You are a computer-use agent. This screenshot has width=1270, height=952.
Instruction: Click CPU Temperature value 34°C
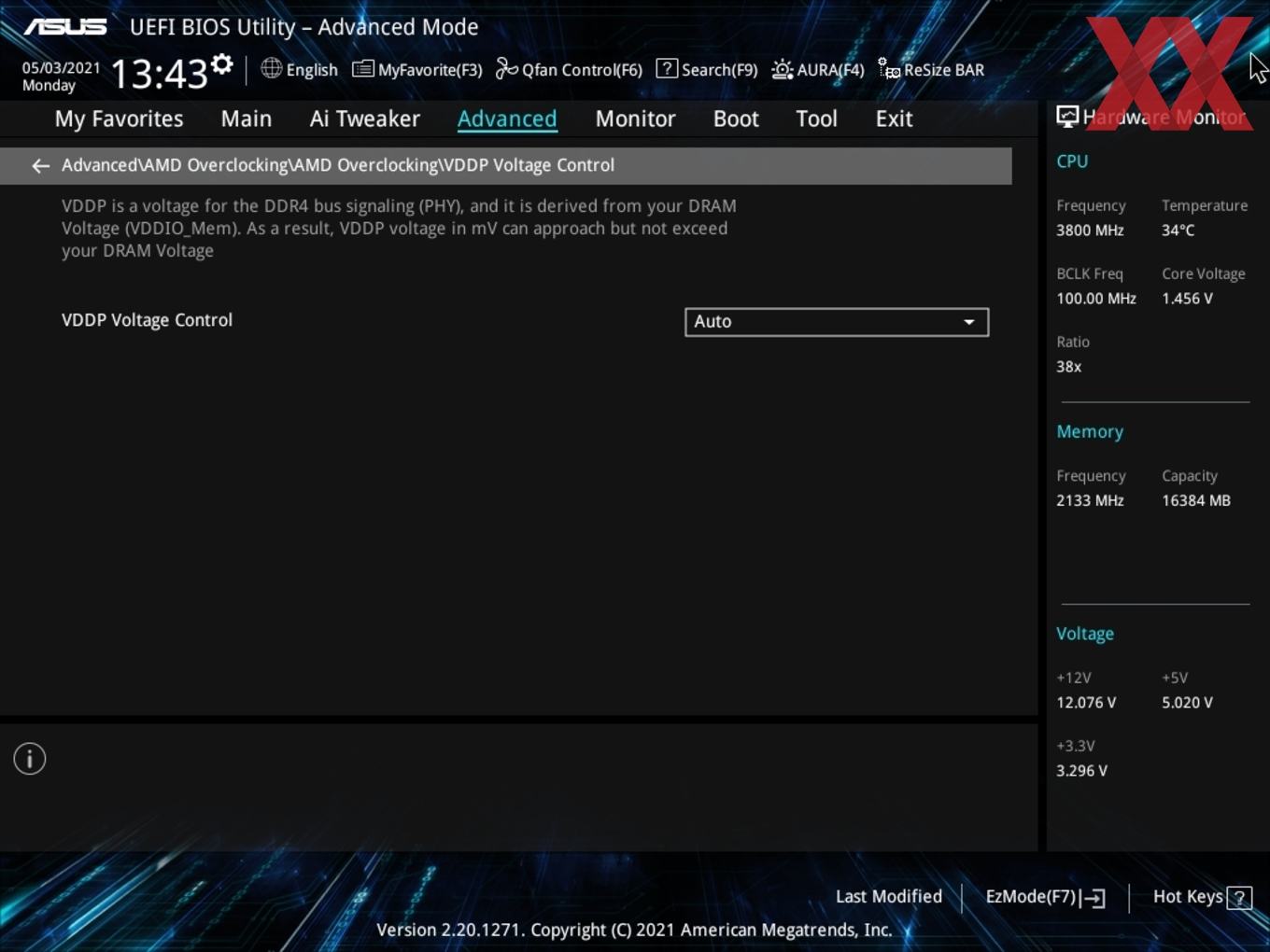(1178, 231)
